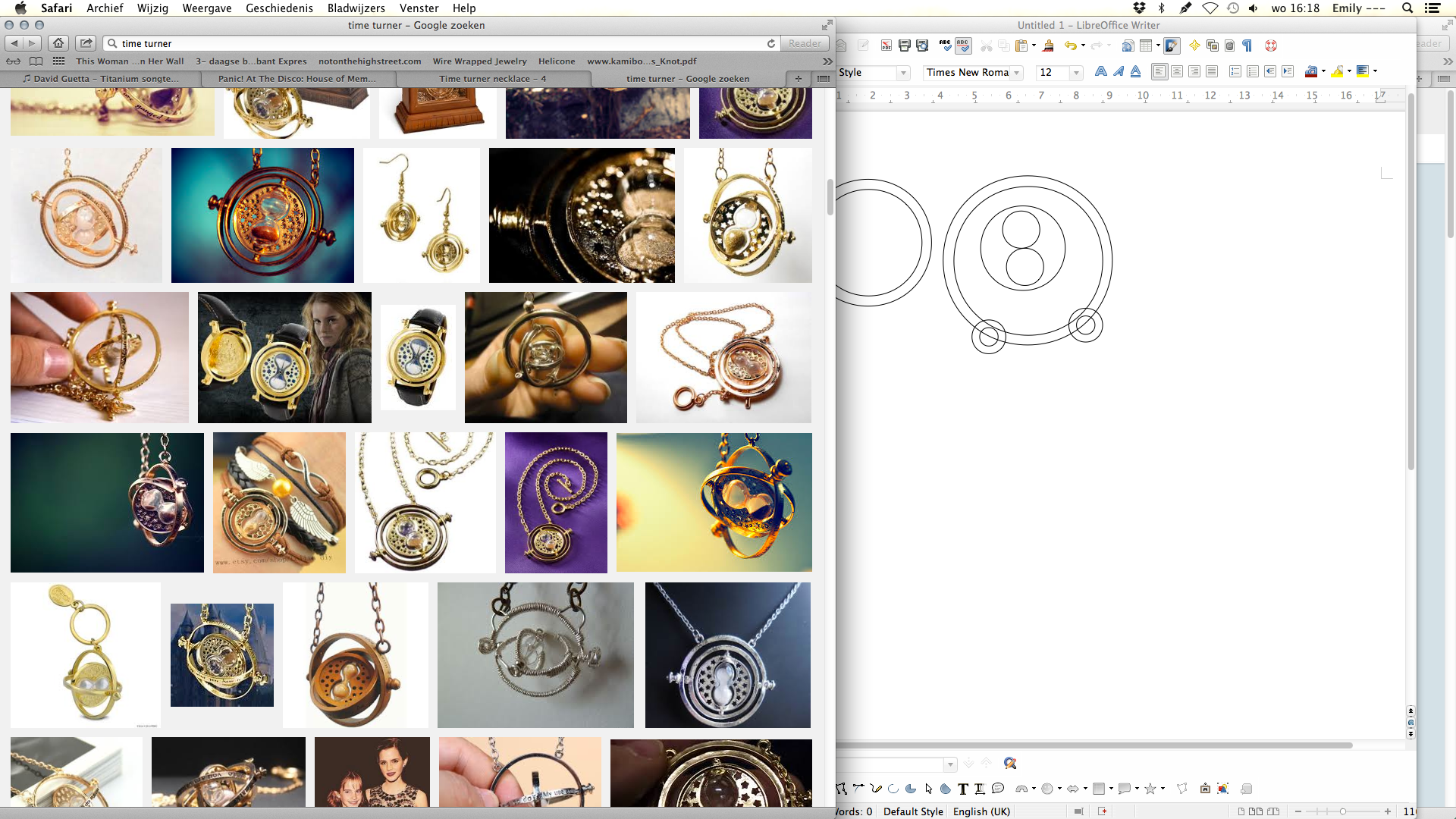Toggle underline formatting
Viewport: 1456px width, 819px height.
[x=1135, y=72]
